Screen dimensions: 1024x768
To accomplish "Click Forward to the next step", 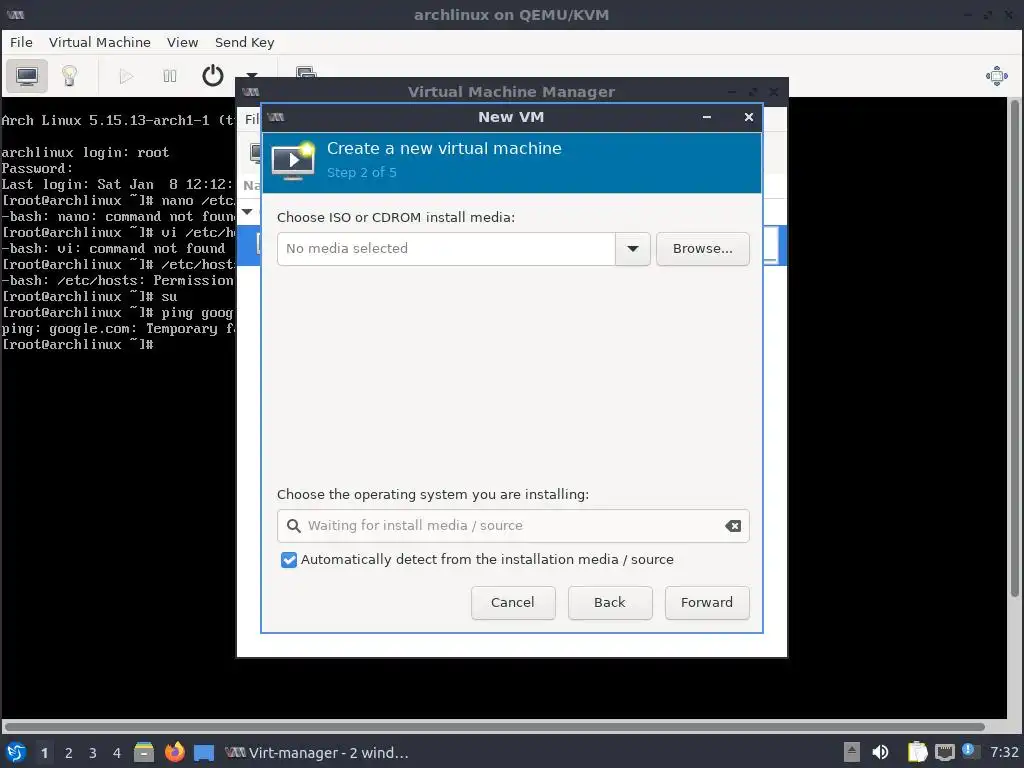I will 707,602.
